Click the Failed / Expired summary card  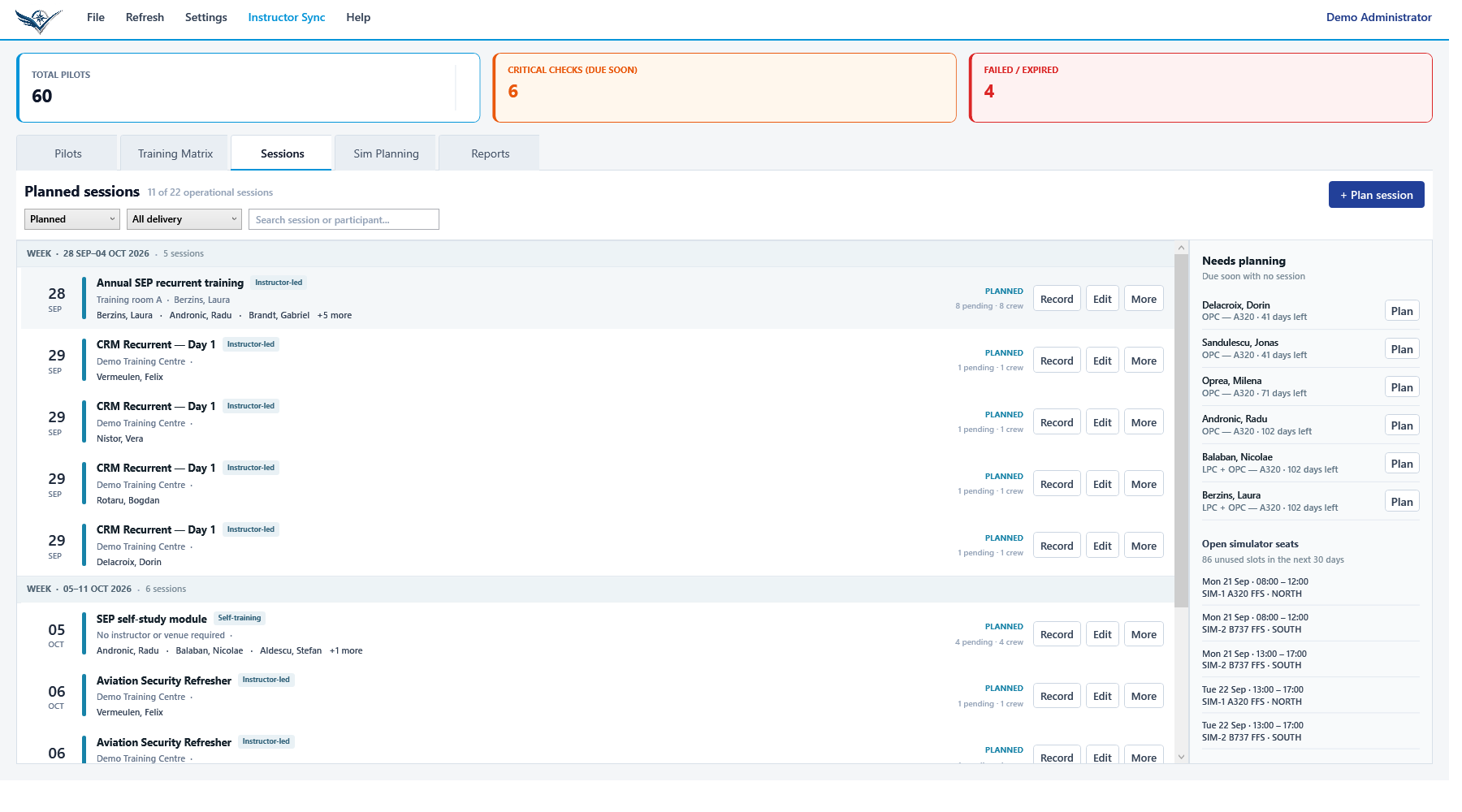tap(1200, 88)
